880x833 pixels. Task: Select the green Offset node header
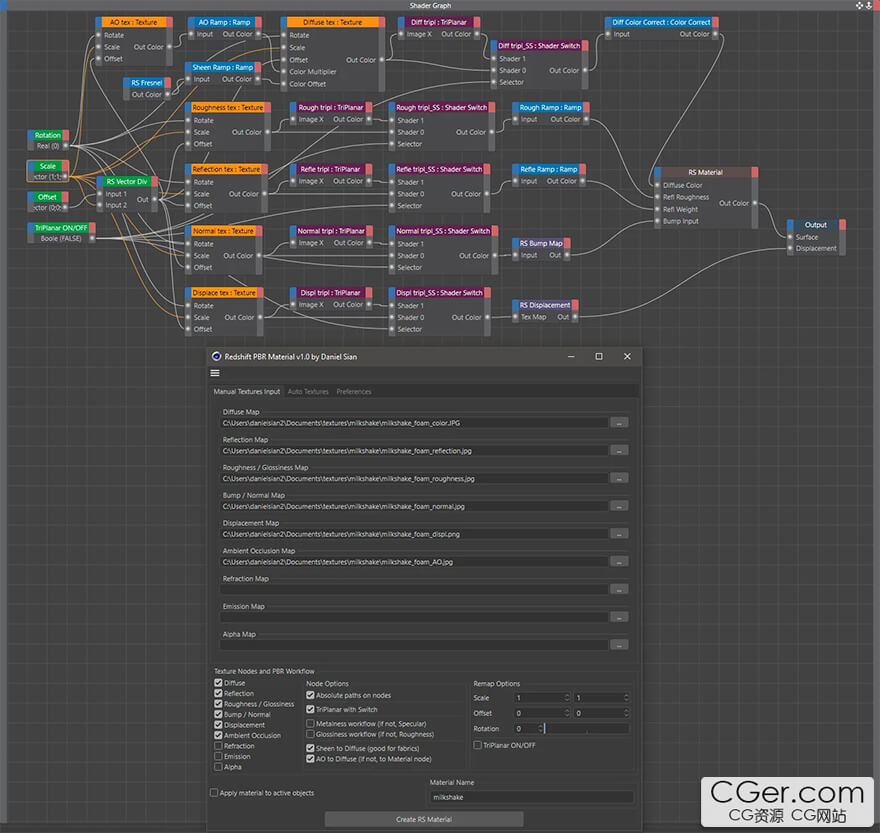48,197
